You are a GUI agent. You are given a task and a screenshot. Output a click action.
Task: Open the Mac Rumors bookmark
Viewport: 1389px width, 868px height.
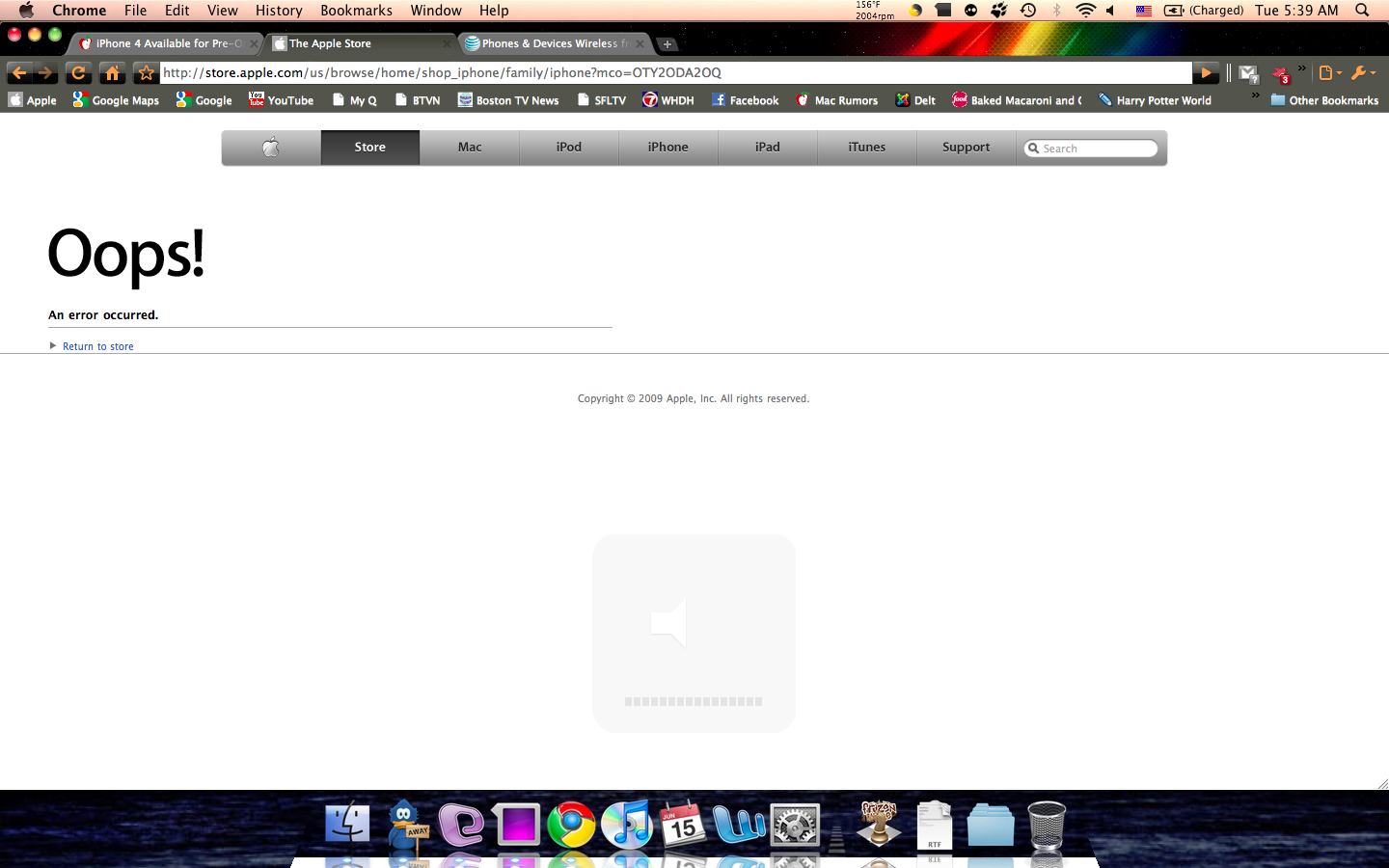point(836,100)
